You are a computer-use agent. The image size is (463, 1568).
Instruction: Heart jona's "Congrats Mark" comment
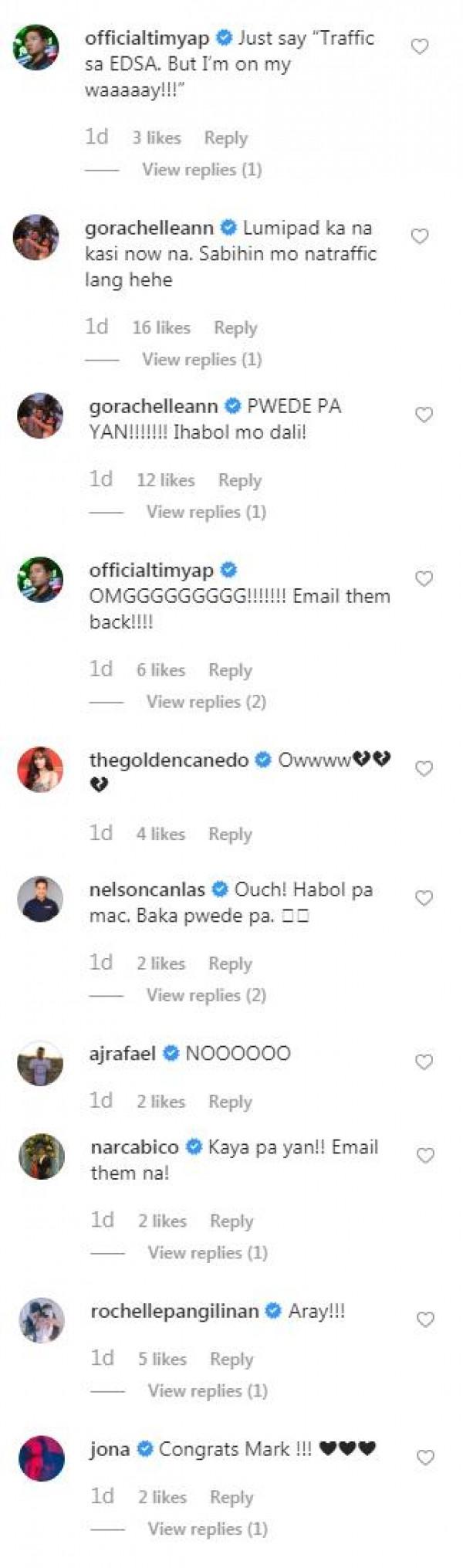[x=425, y=1458]
